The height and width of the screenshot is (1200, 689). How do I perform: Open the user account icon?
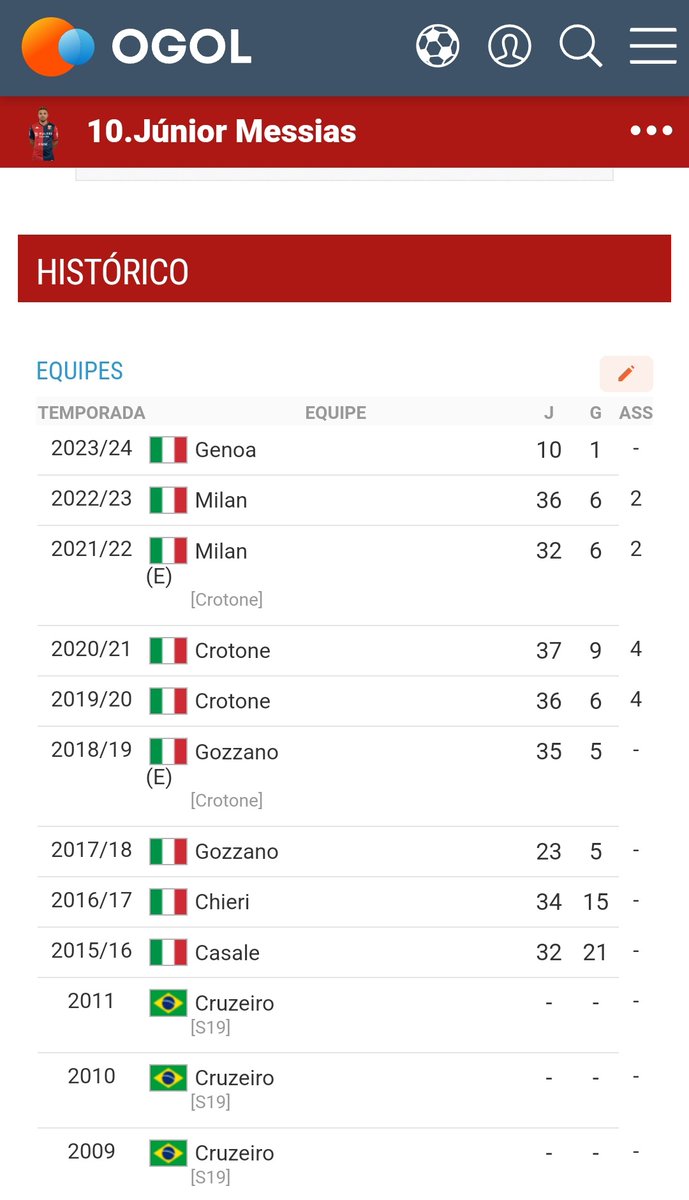(x=509, y=46)
